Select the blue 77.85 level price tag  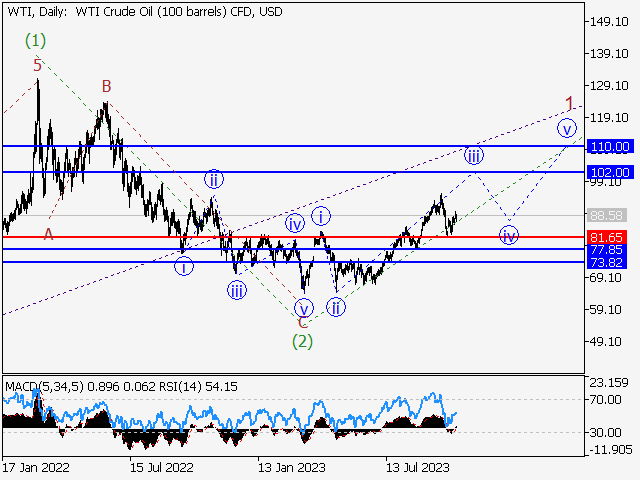[x=607, y=249]
